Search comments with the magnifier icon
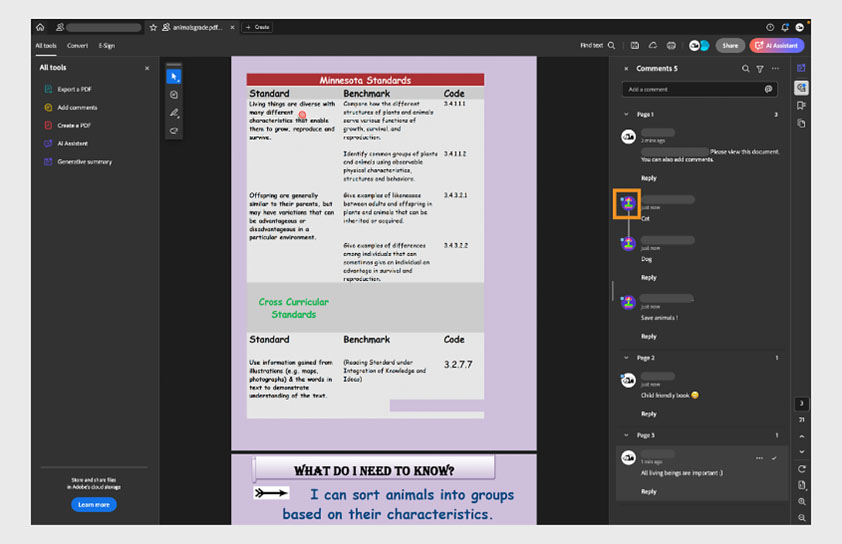Image resolution: width=842 pixels, height=544 pixels. point(745,69)
